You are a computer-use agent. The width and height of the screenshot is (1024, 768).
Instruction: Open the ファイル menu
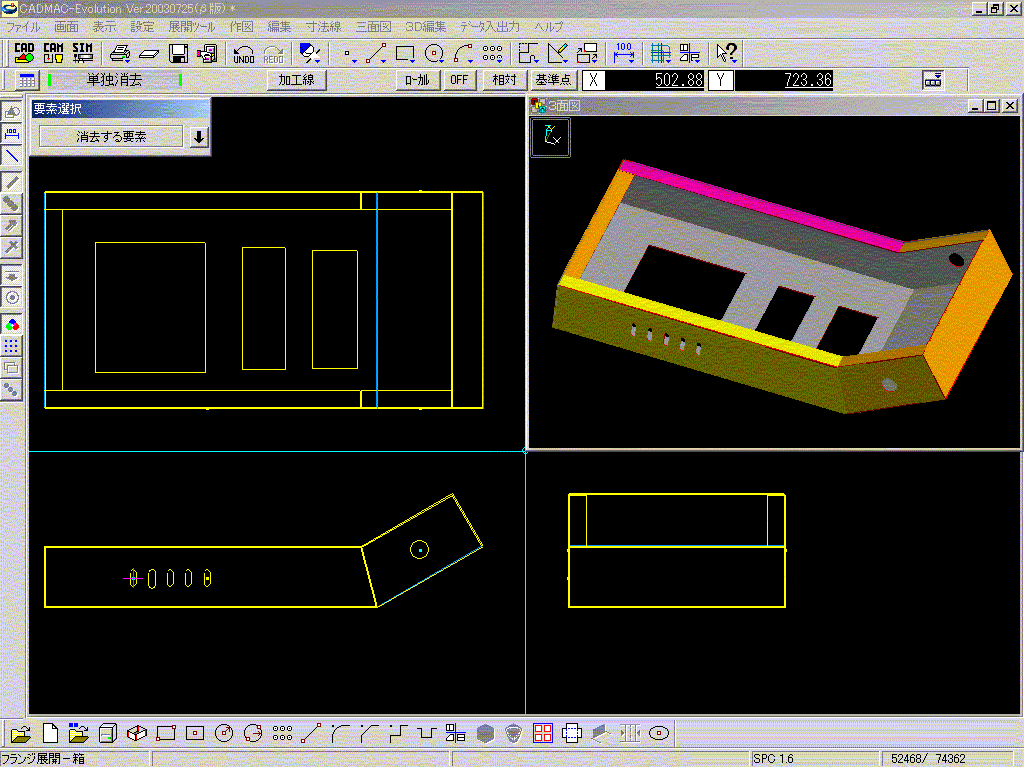[x=24, y=26]
